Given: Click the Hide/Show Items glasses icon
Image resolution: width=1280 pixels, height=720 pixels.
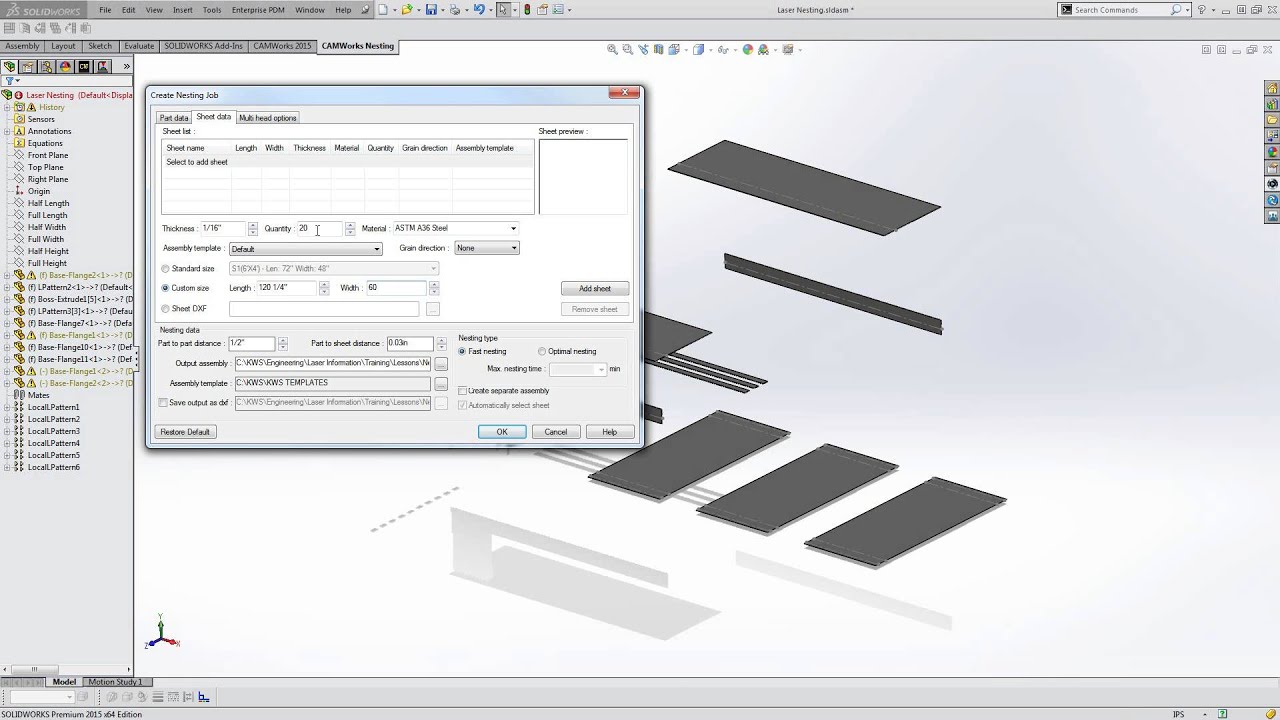Looking at the screenshot, I should click(722, 49).
